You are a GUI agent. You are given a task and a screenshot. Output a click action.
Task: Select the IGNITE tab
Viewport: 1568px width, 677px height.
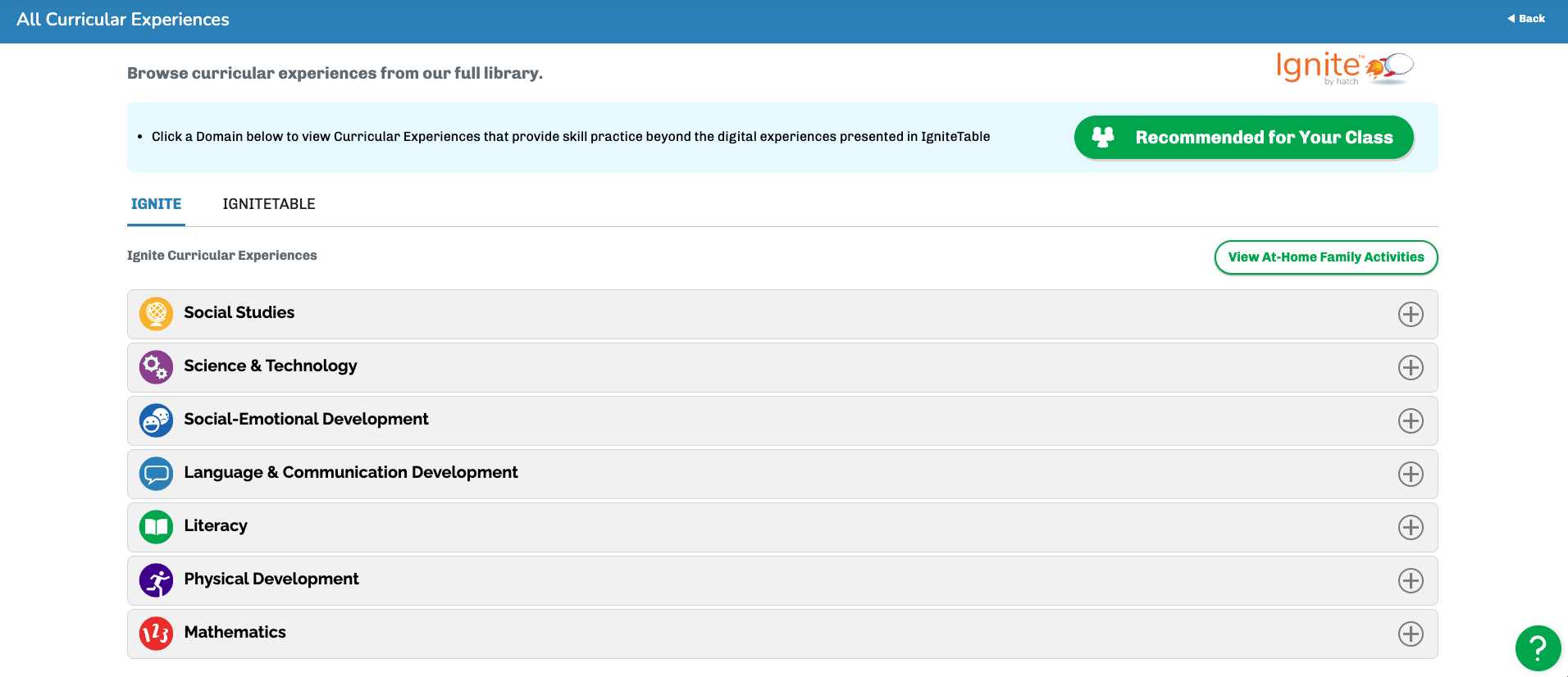click(x=156, y=204)
